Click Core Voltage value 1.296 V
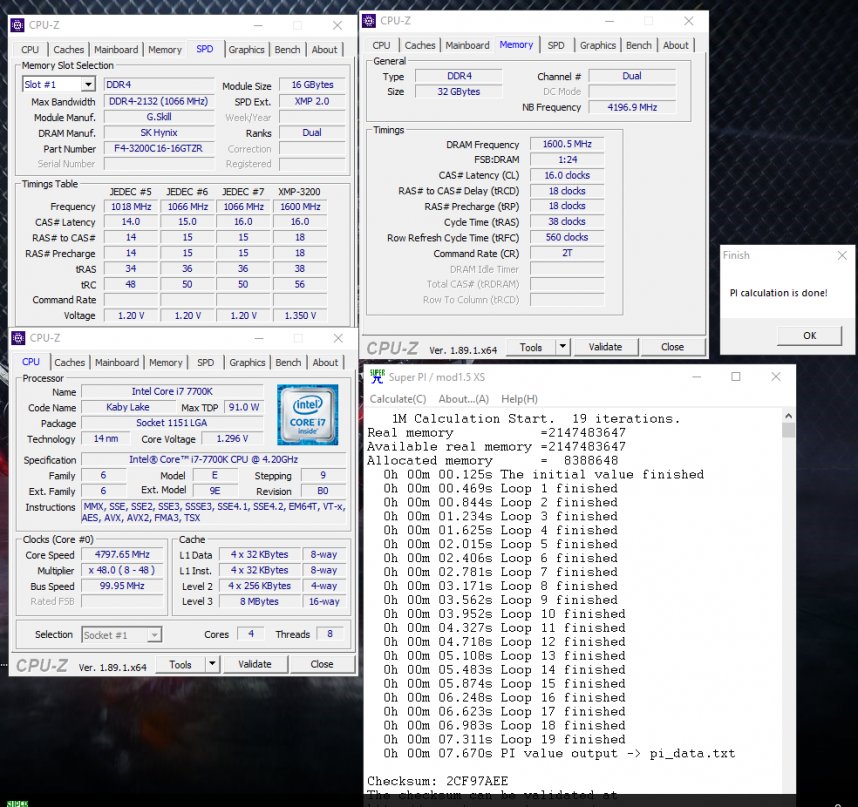The height and width of the screenshot is (807, 858). 232,439
